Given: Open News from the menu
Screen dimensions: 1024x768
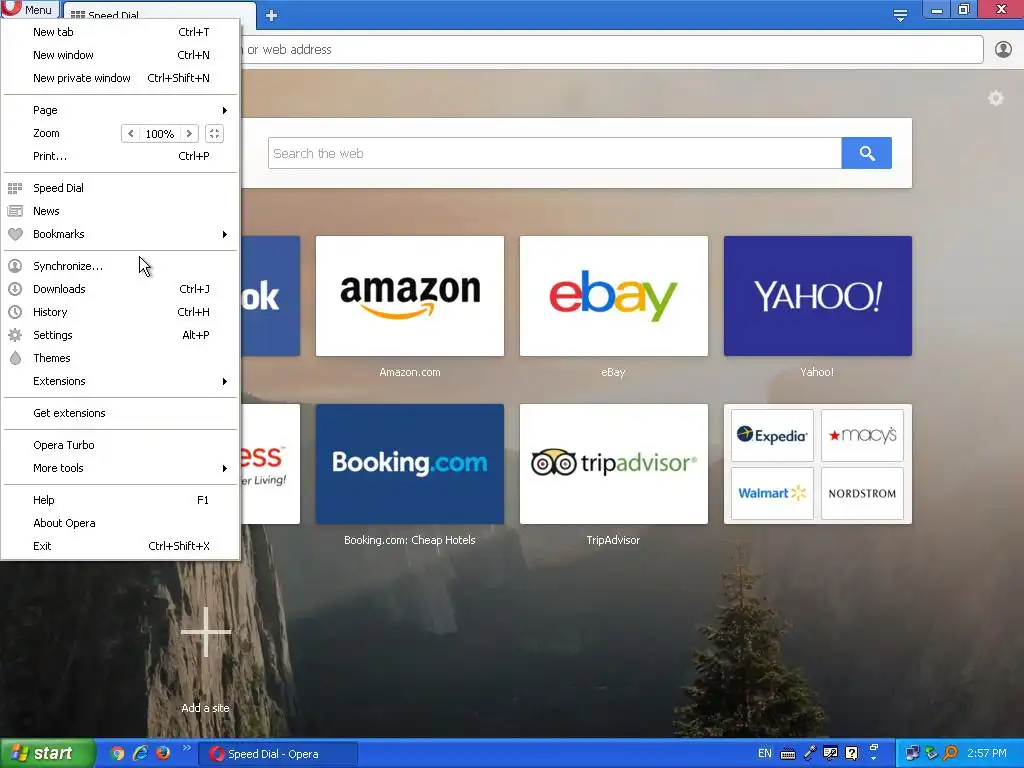Looking at the screenshot, I should pos(121,211).
